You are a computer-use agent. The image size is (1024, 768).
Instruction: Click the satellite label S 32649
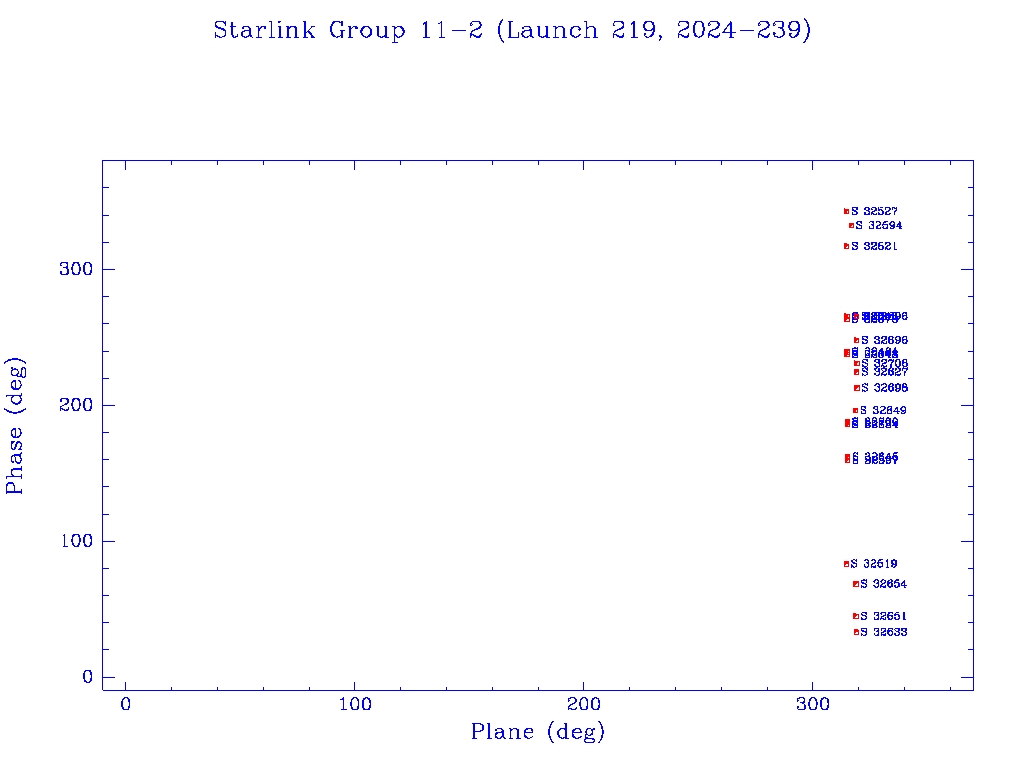coord(883,410)
